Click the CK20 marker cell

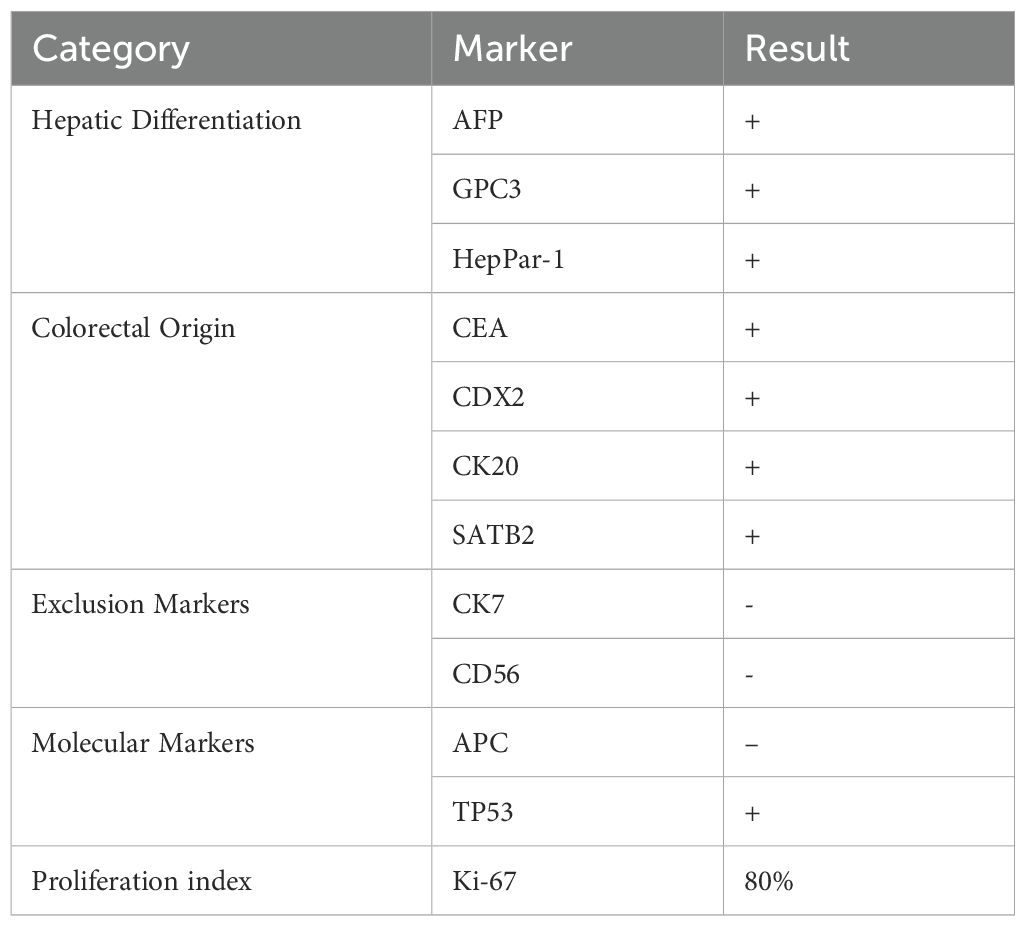coord(486,466)
